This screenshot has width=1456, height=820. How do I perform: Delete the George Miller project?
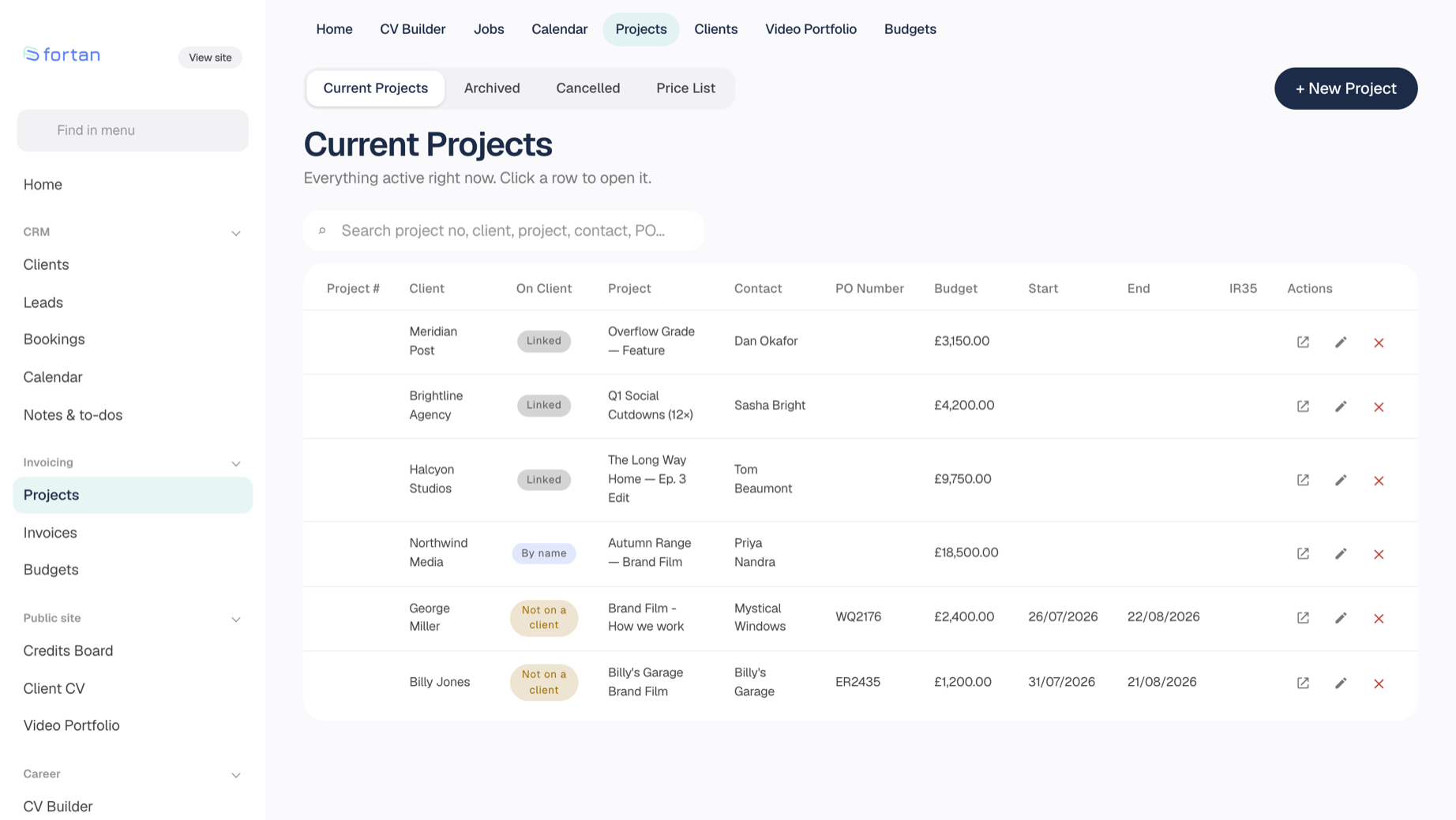pyautogui.click(x=1379, y=619)
